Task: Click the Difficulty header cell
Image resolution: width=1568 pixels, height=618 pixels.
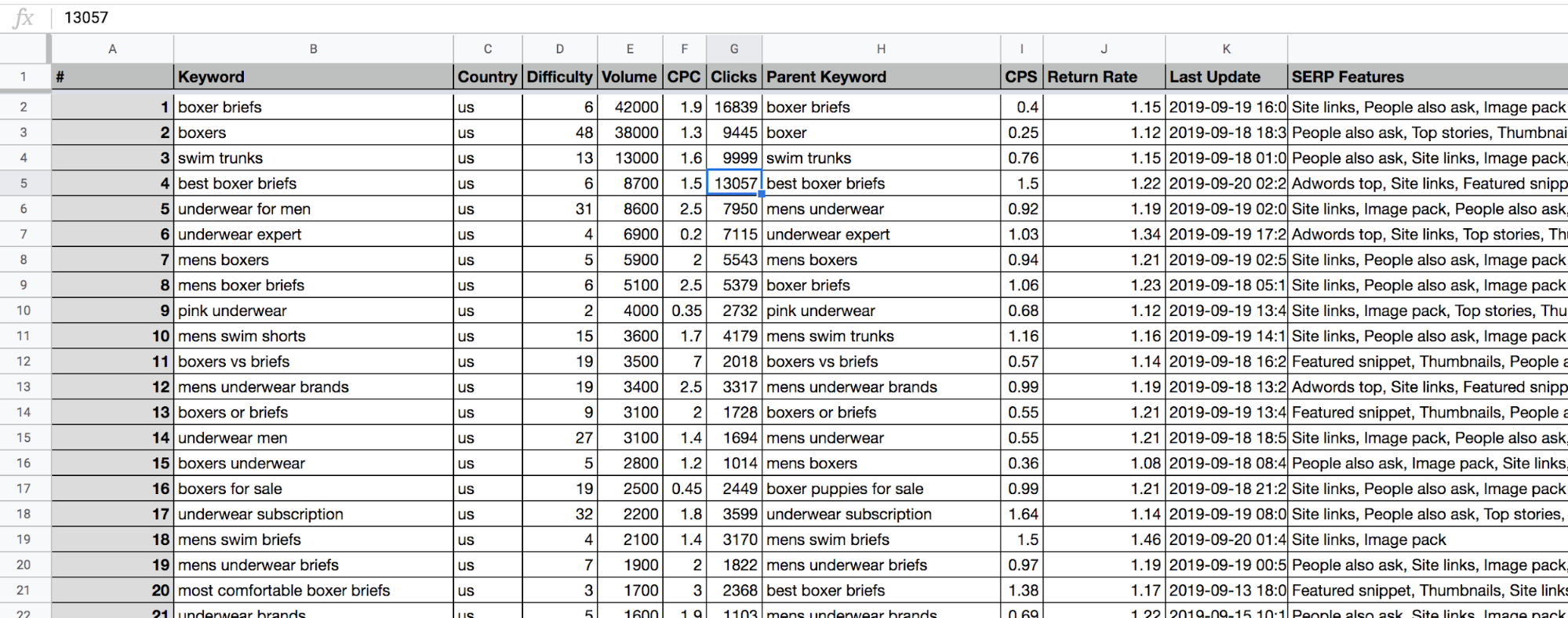Action: [x=559, y=77]
